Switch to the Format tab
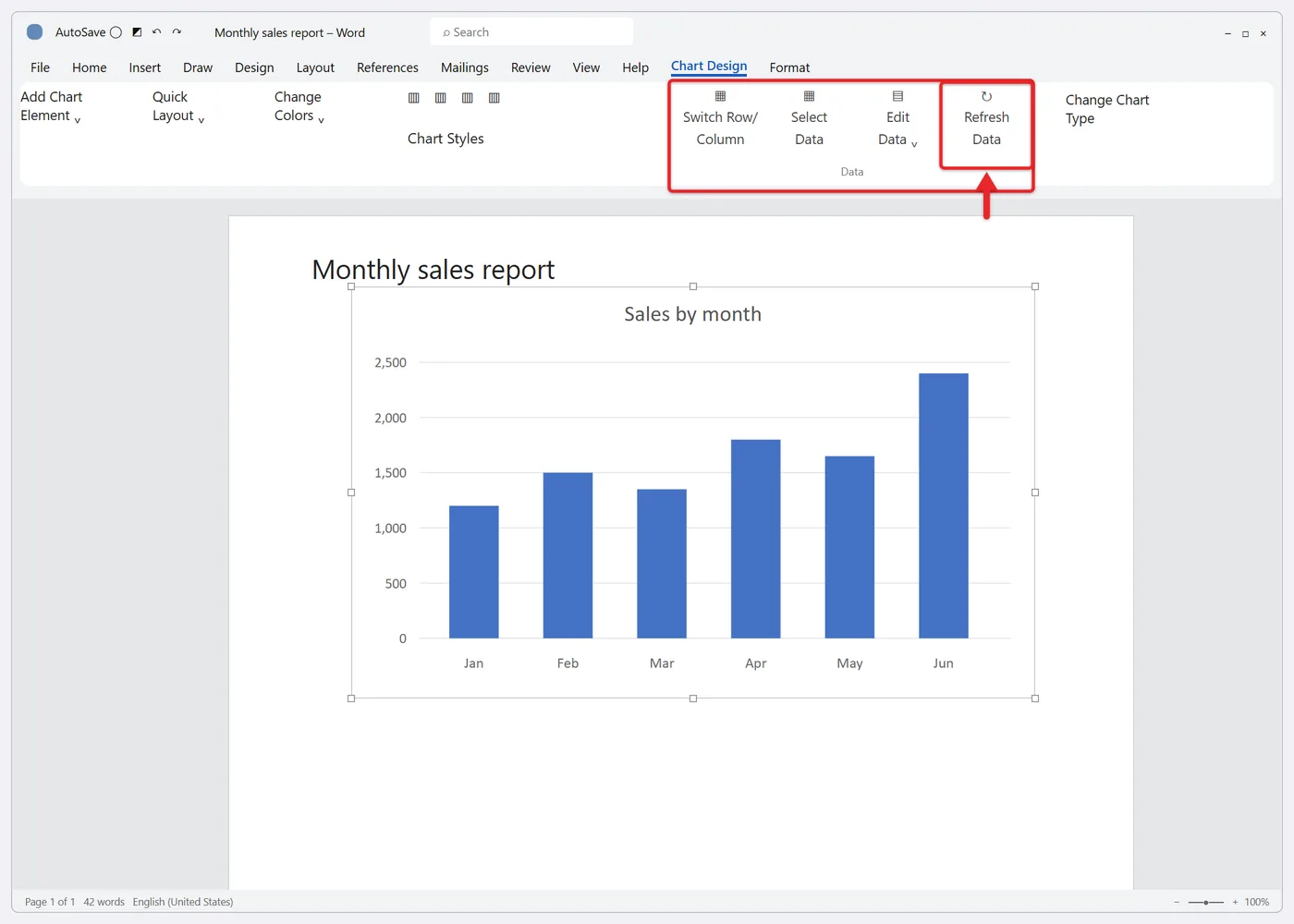The width and height of the screenshot is (1294, 924). coord(789,67)
